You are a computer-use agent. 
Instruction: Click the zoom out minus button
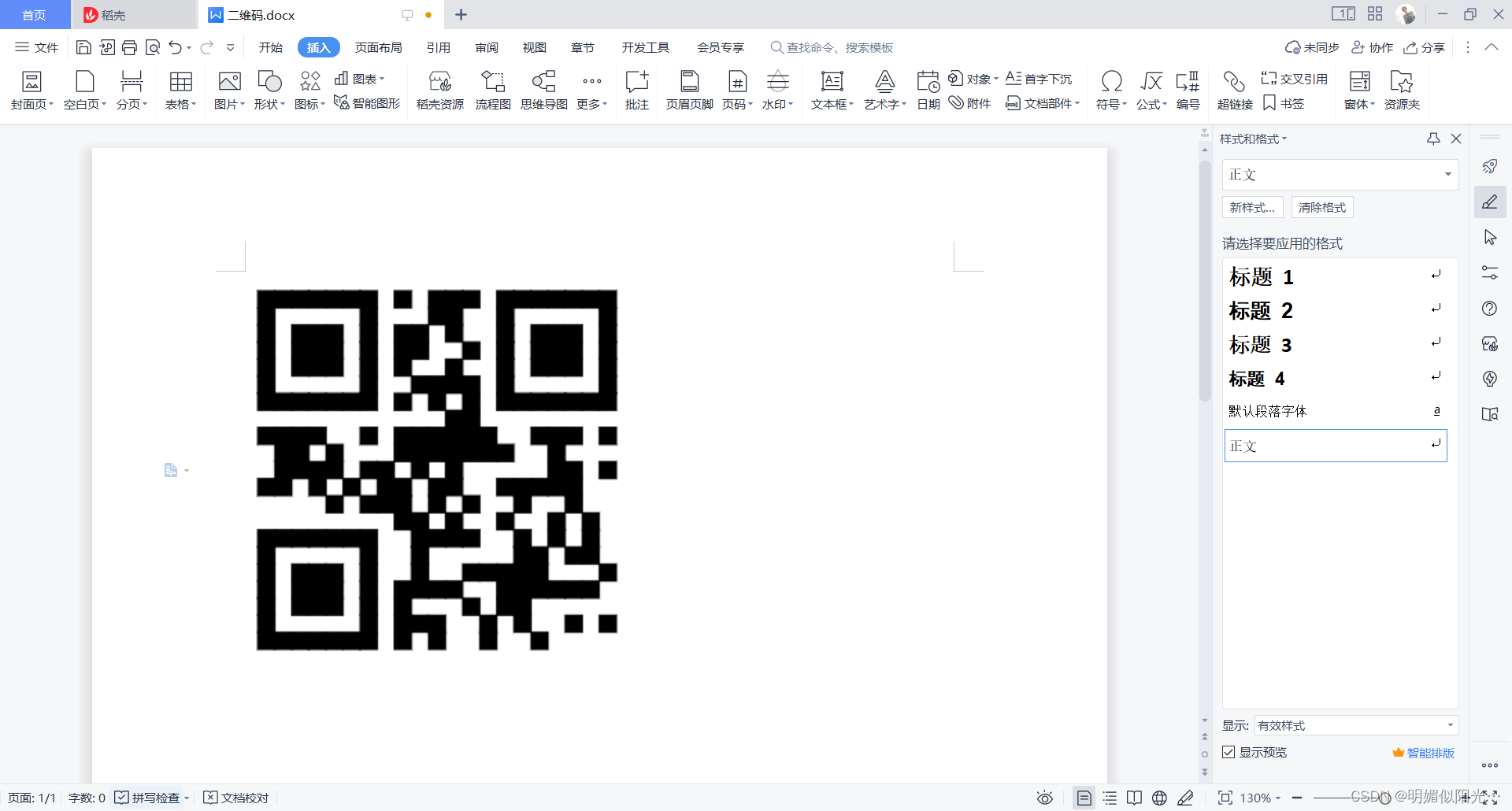click(x=1297, y=798)
